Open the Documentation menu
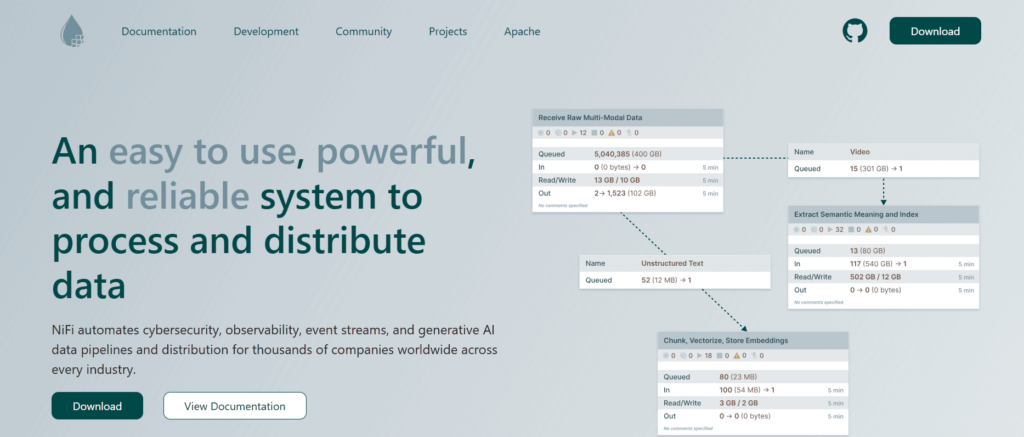Image resolution: width=1024 pixels, height=437 pixels. 159,31
